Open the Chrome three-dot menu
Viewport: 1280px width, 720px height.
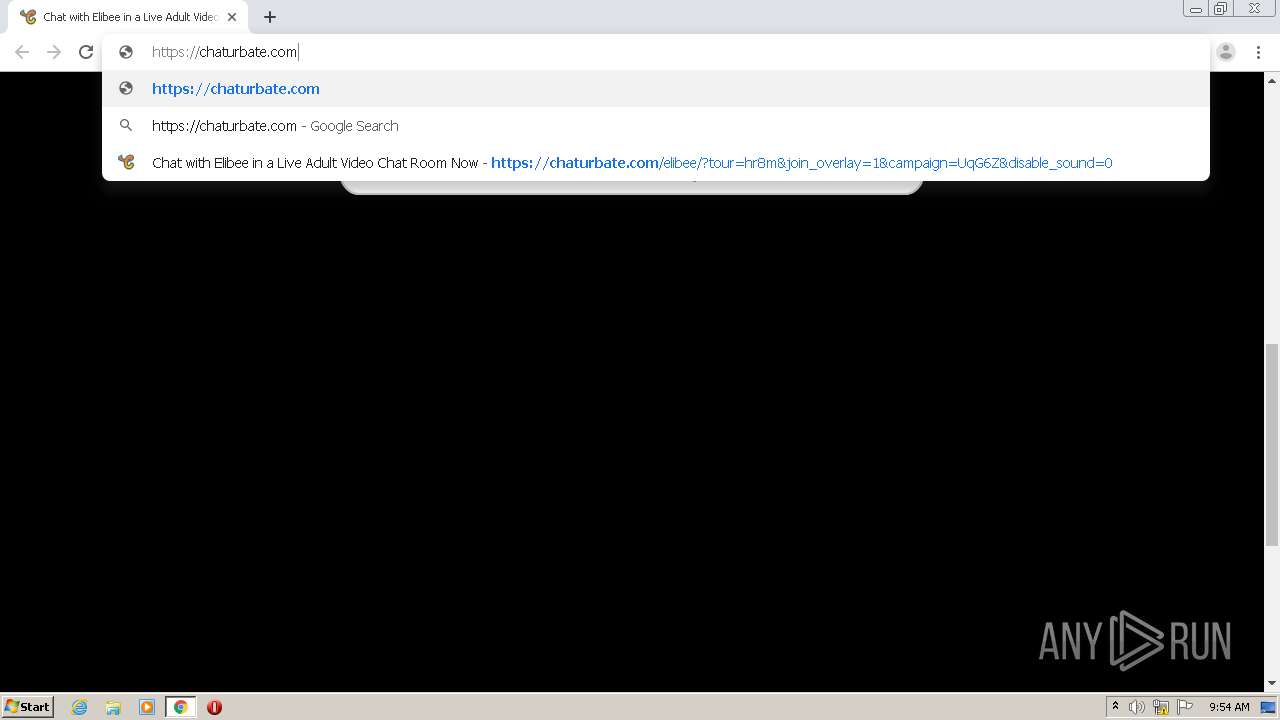[1258, 52]
